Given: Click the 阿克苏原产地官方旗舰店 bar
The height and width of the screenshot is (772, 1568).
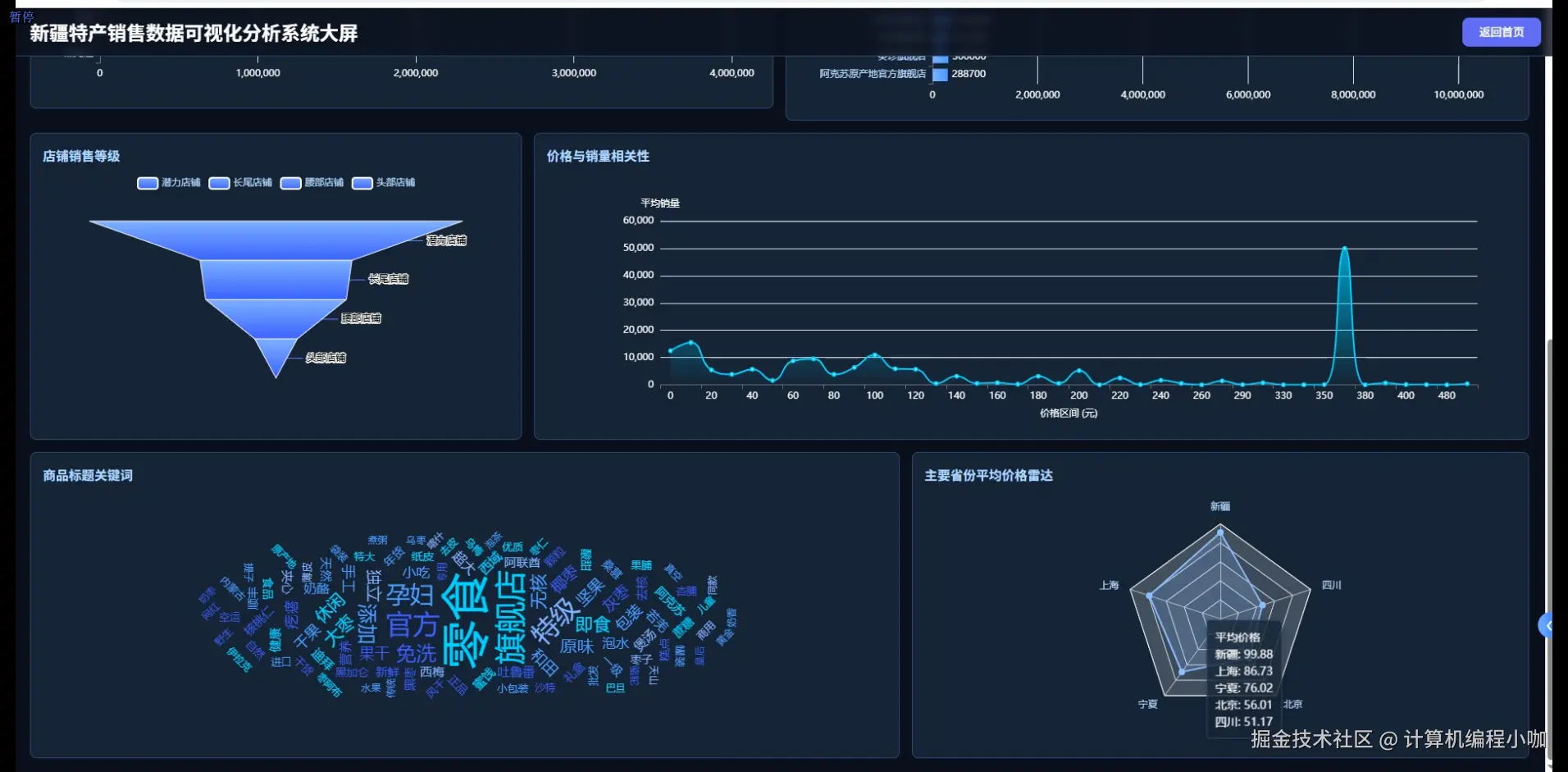Looking at the screenshot, I should (x=940, y=74).
